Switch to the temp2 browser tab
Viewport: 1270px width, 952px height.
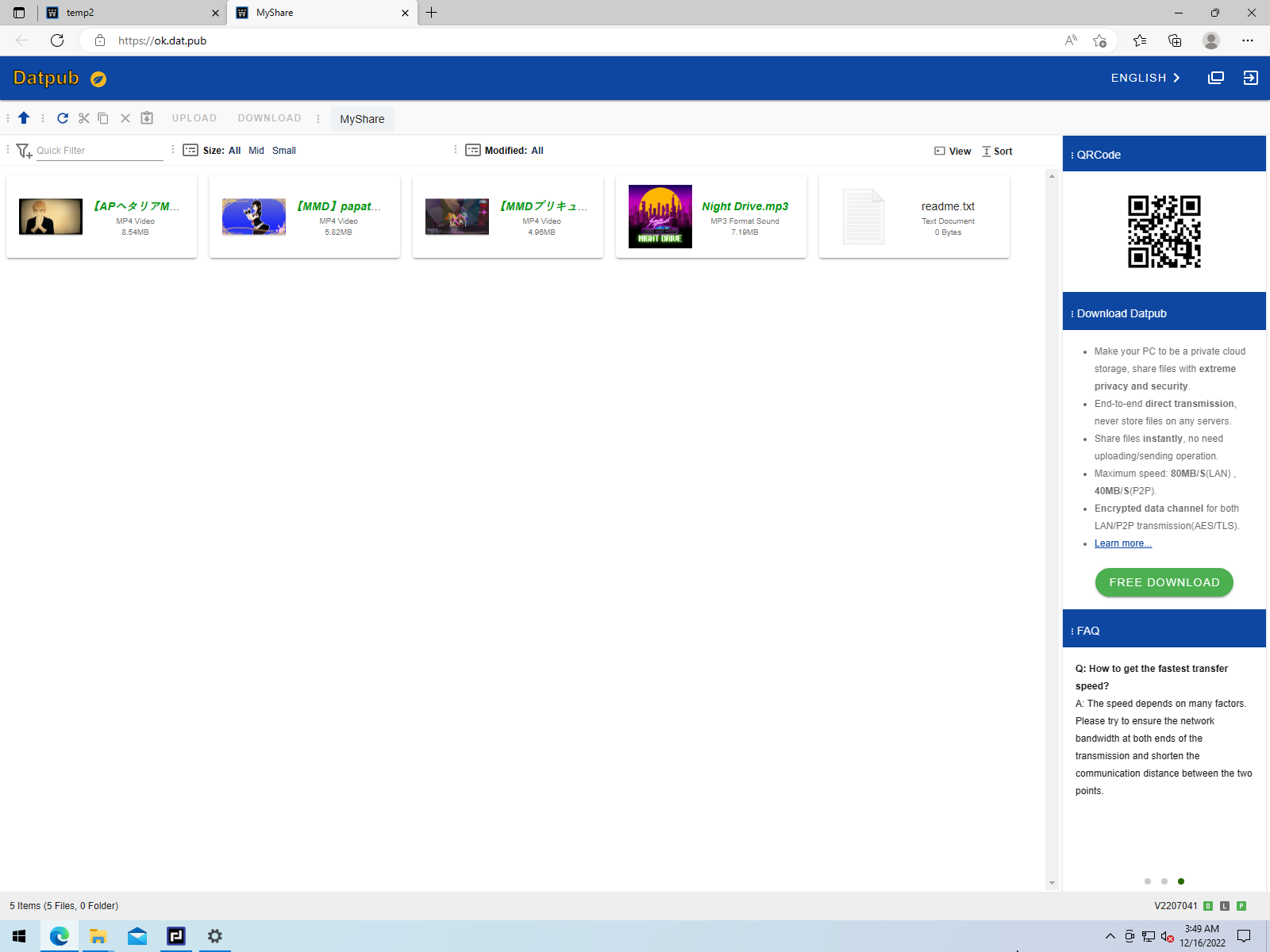[132, 13]
